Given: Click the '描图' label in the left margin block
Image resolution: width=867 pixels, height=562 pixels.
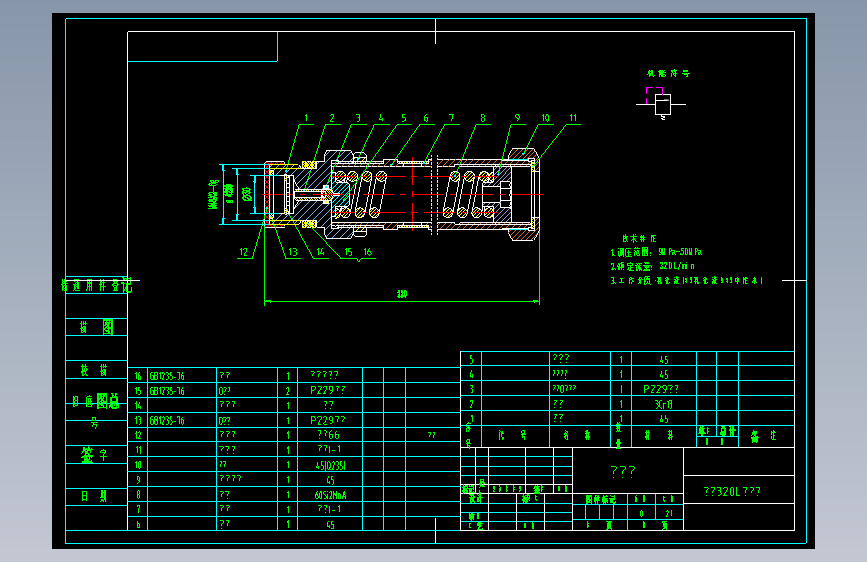Looking at the screenshot, I should [x=96, y=327].
